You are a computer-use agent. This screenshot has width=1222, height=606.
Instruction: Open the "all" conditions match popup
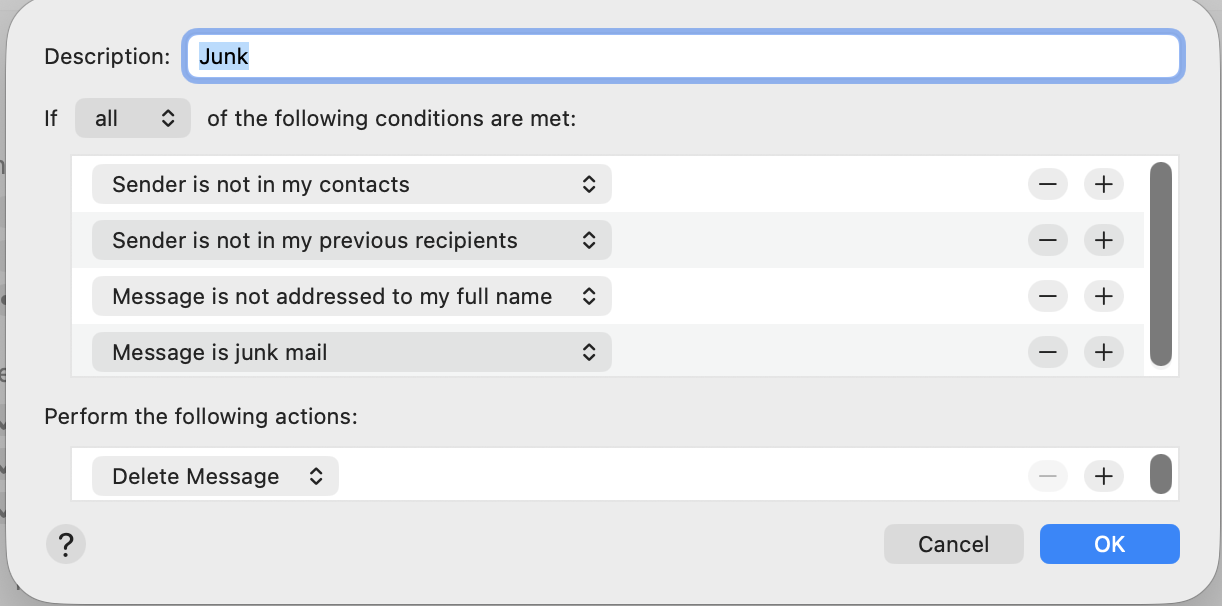(x=132, y=119)
